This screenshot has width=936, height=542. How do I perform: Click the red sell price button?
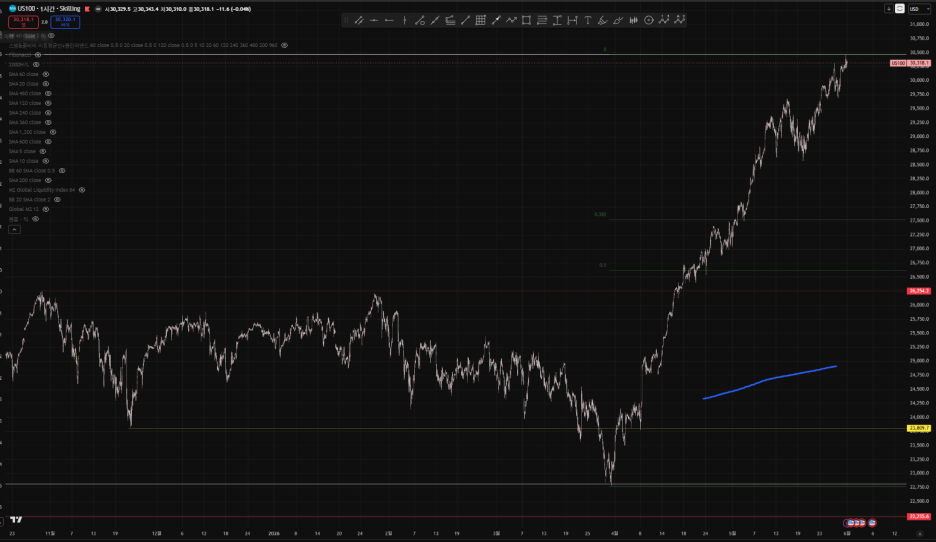[23, 22]
